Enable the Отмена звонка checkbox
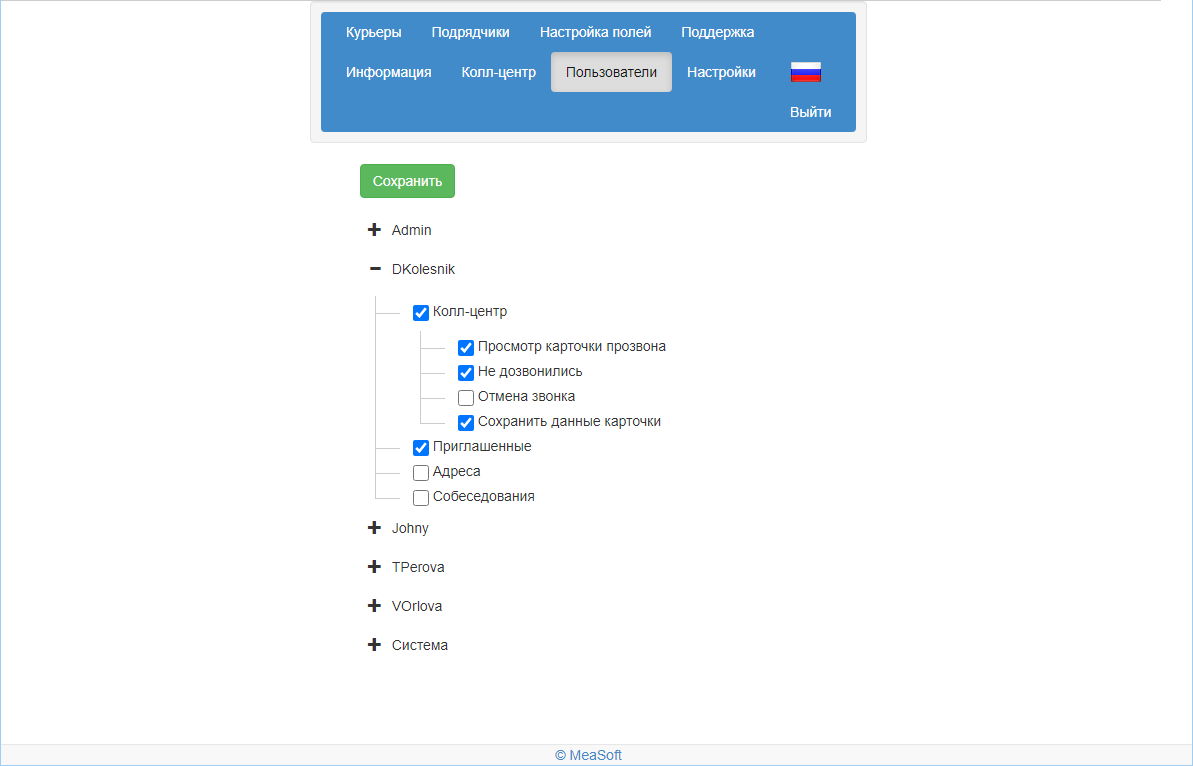The width and height of the screenshot is (1193, 766). [466, 398]
